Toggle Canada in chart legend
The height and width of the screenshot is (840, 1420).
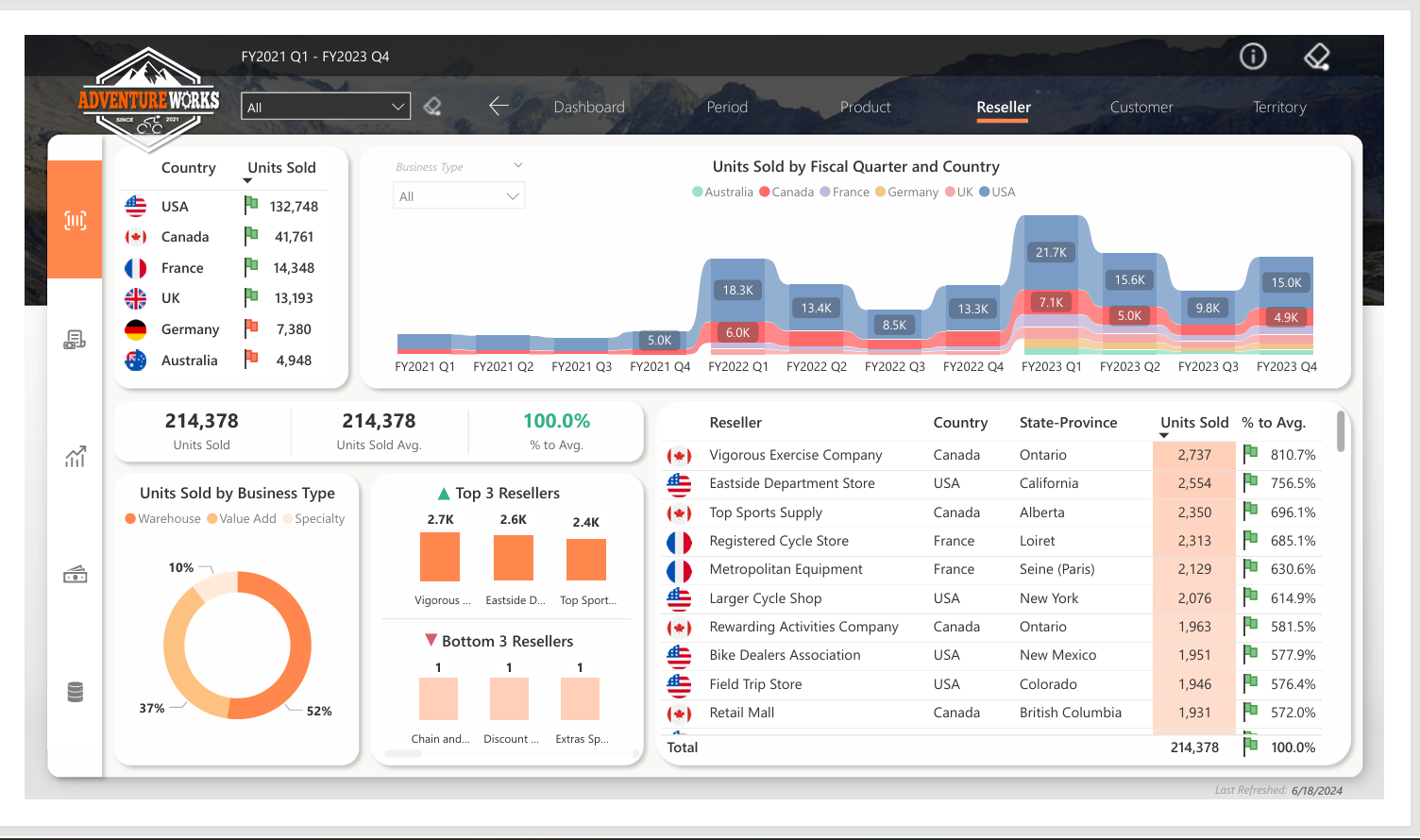tap(786, 192)
